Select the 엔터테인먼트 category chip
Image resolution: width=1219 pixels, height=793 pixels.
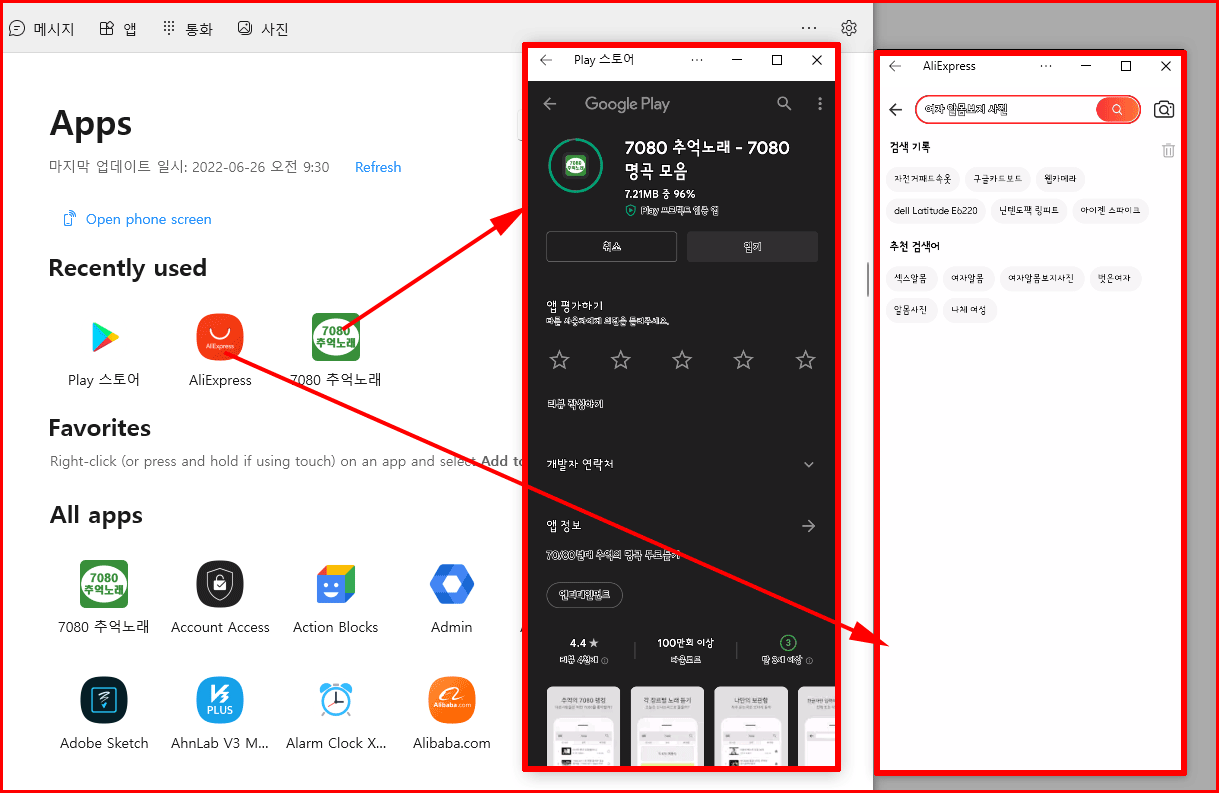[585, 595]
